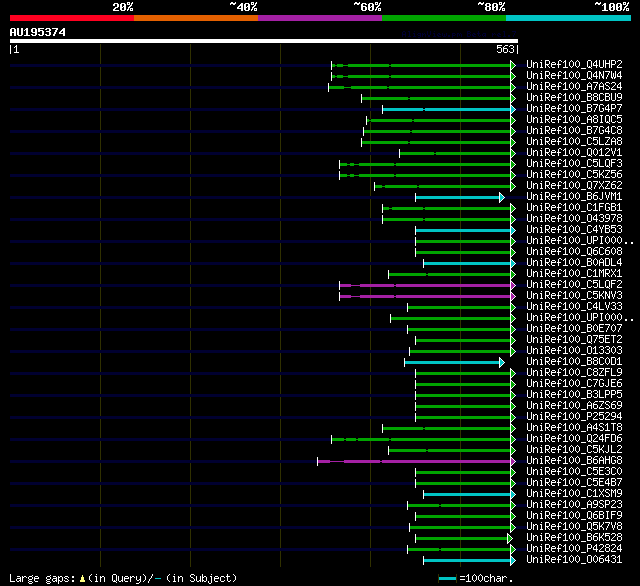The image size is (640, 586).
Task: Select the UniRef100_A4S1T8 label
Action: point(574,428)
